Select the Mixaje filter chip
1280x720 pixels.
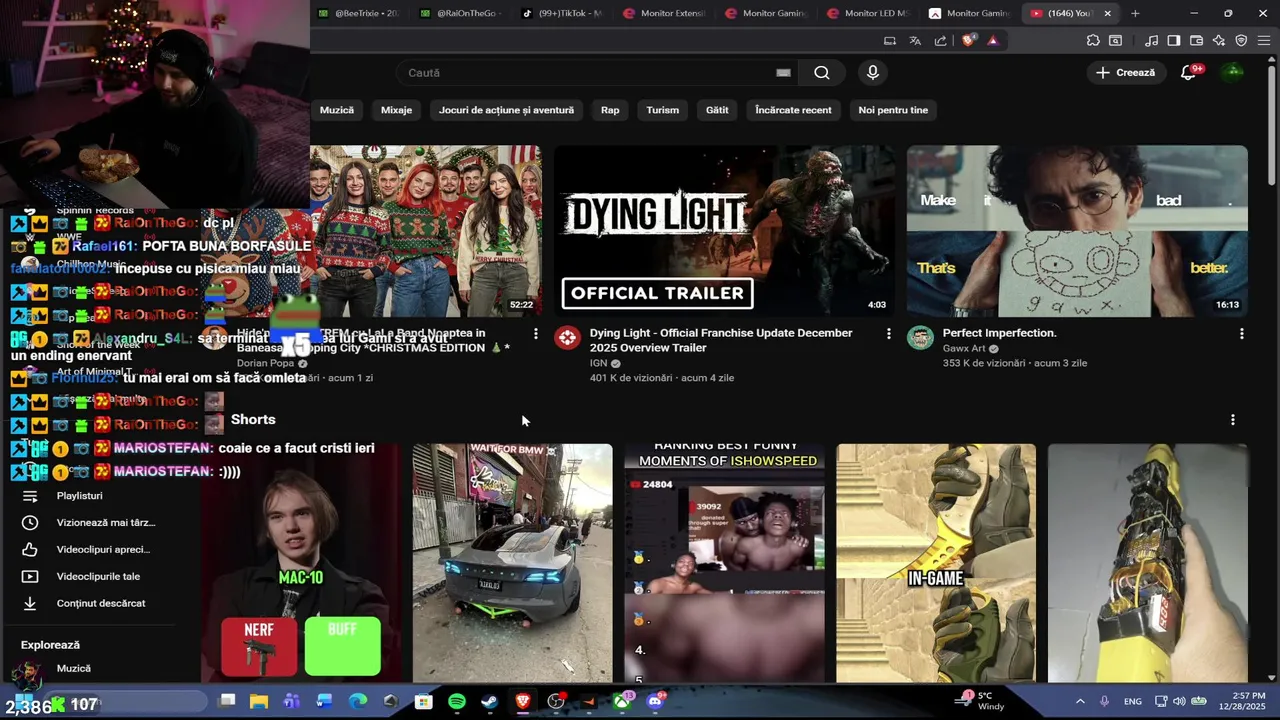(396, 110)
